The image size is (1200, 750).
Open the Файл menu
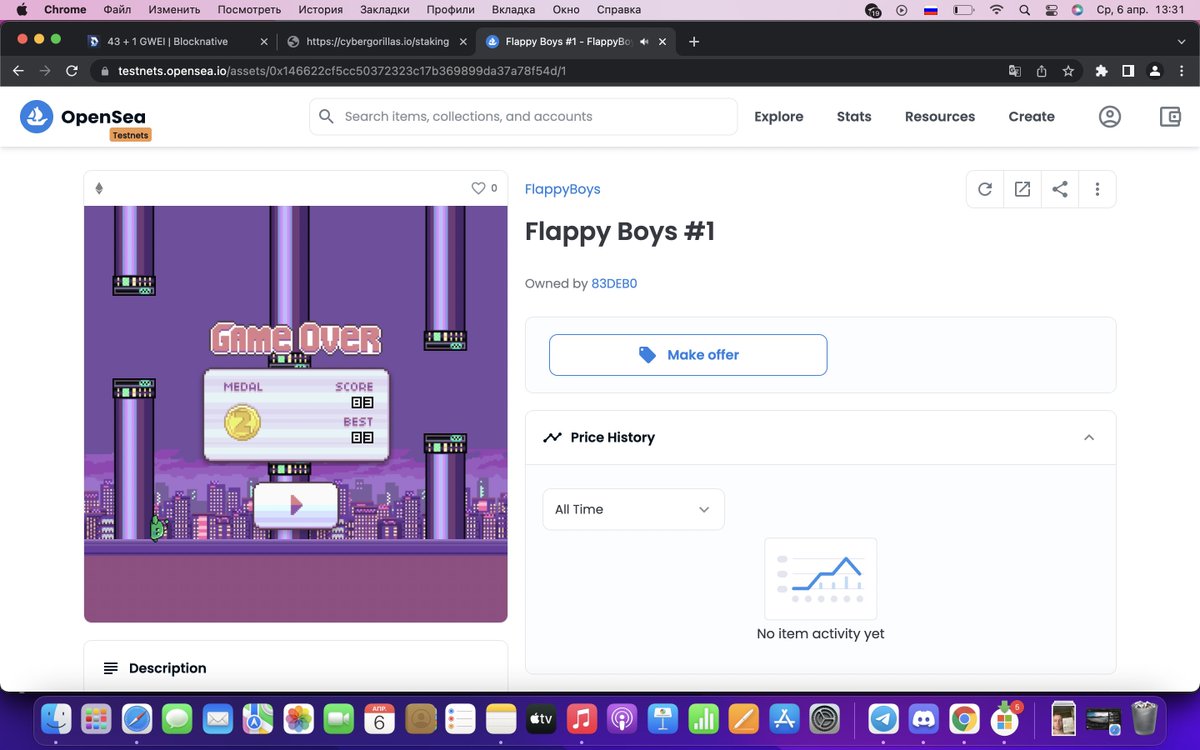point(117,10)
